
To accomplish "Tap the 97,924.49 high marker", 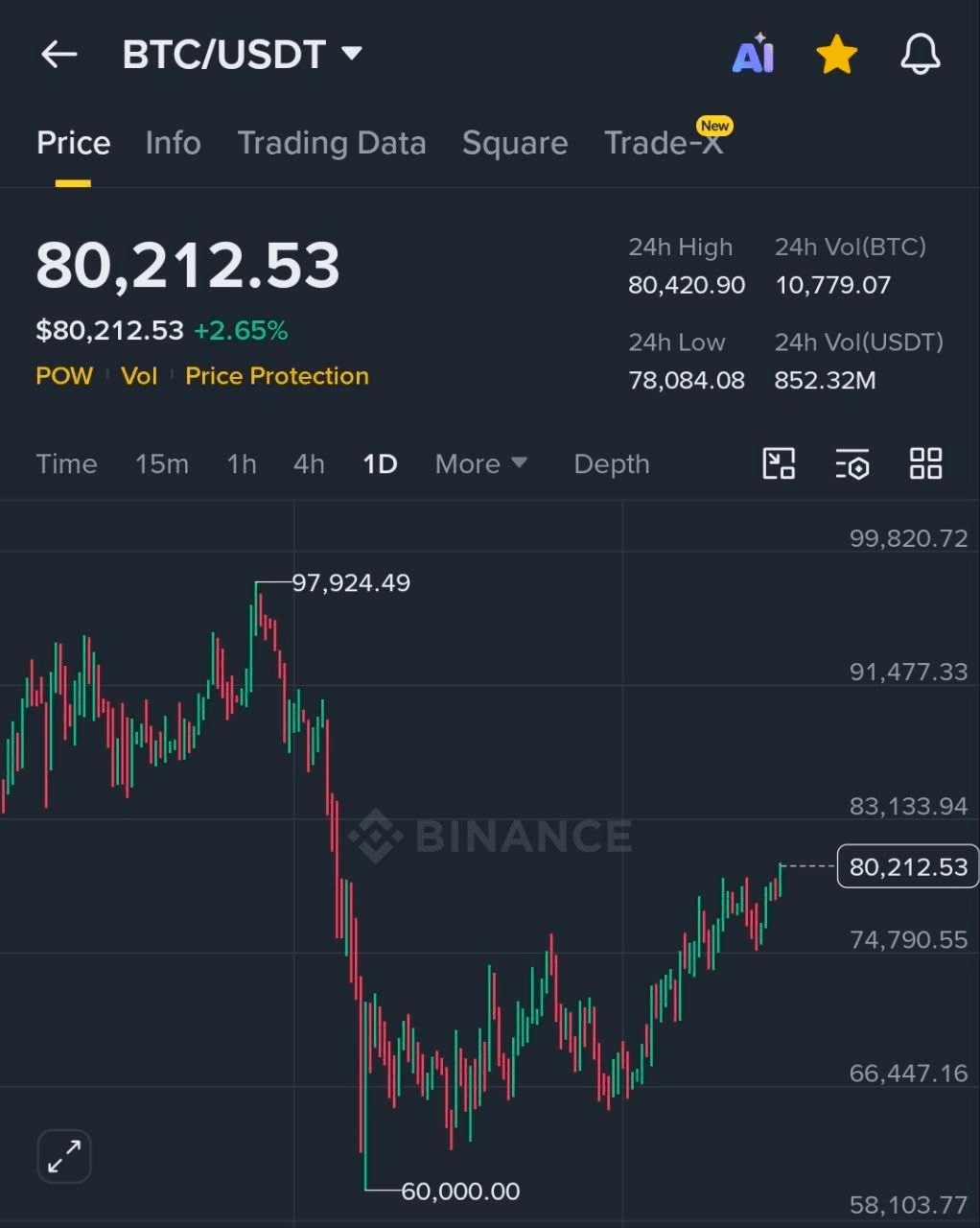I will pos(351,582).
